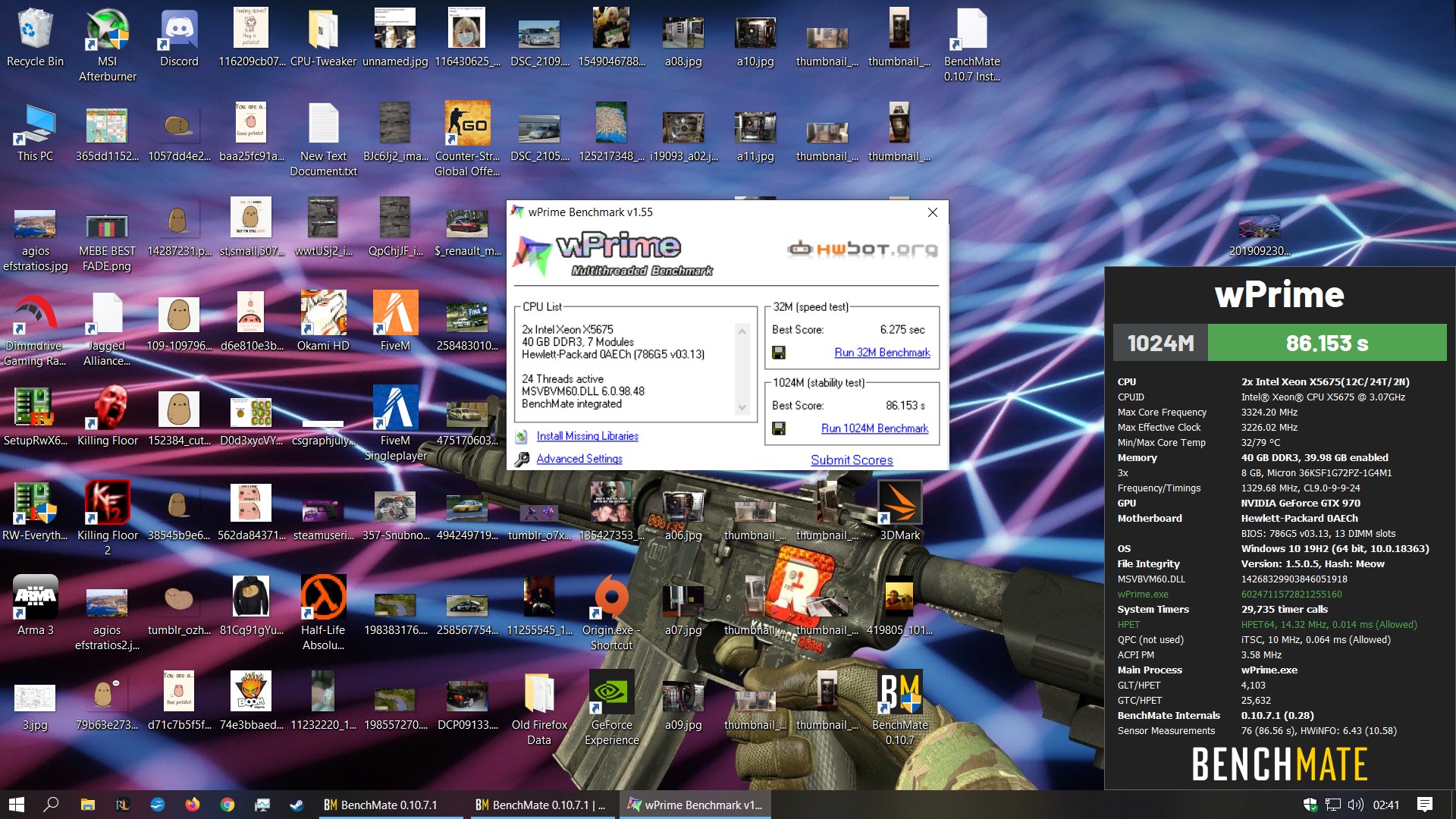Launch Arma 3 shortcut

[x=35, y=607]
